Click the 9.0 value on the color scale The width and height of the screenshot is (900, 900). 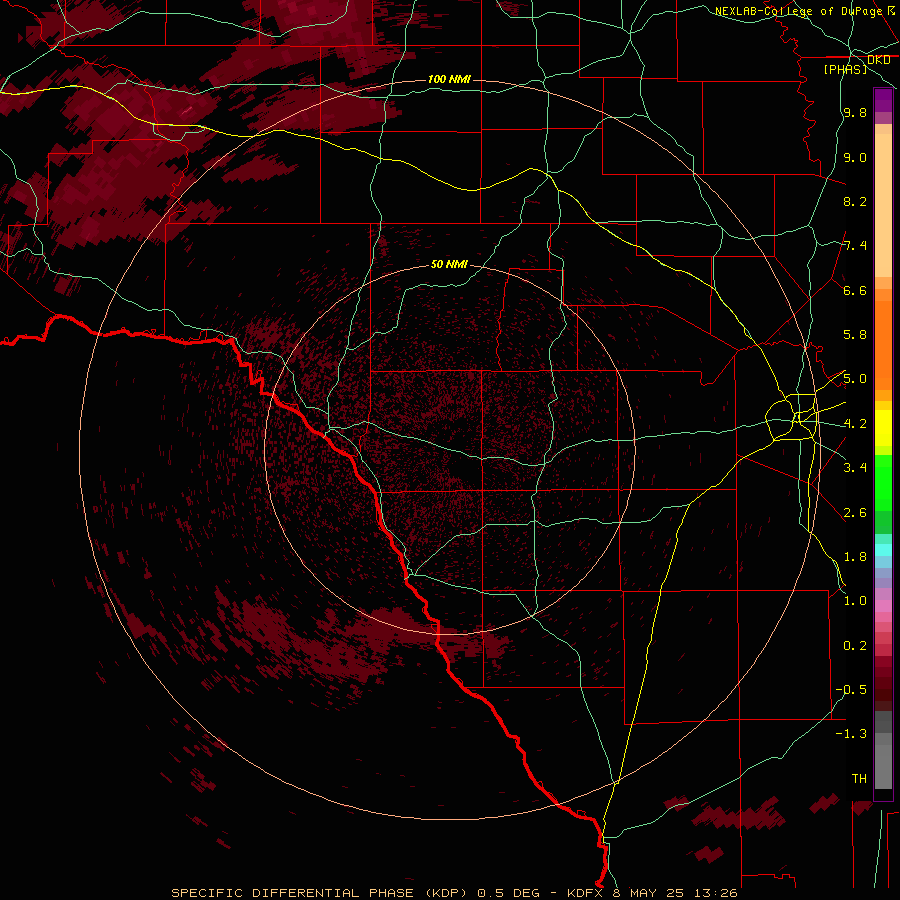coord(855,157)
